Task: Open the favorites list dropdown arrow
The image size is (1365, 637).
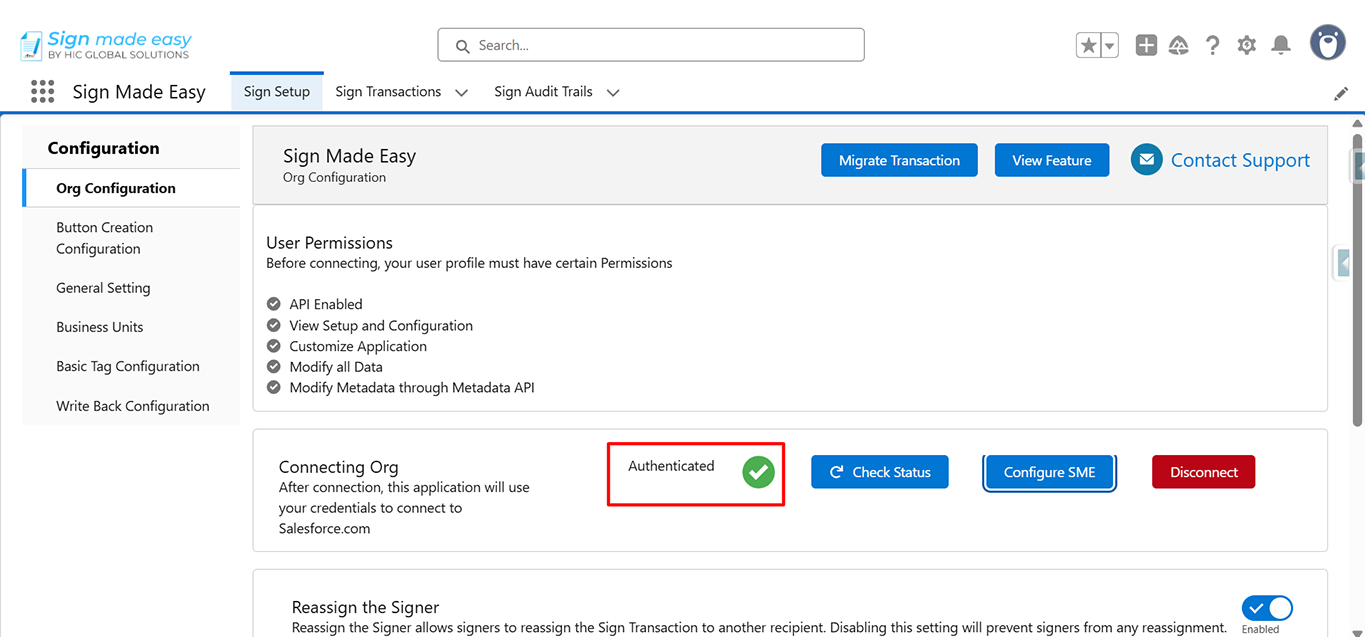Action: (x=1109, y=45)
